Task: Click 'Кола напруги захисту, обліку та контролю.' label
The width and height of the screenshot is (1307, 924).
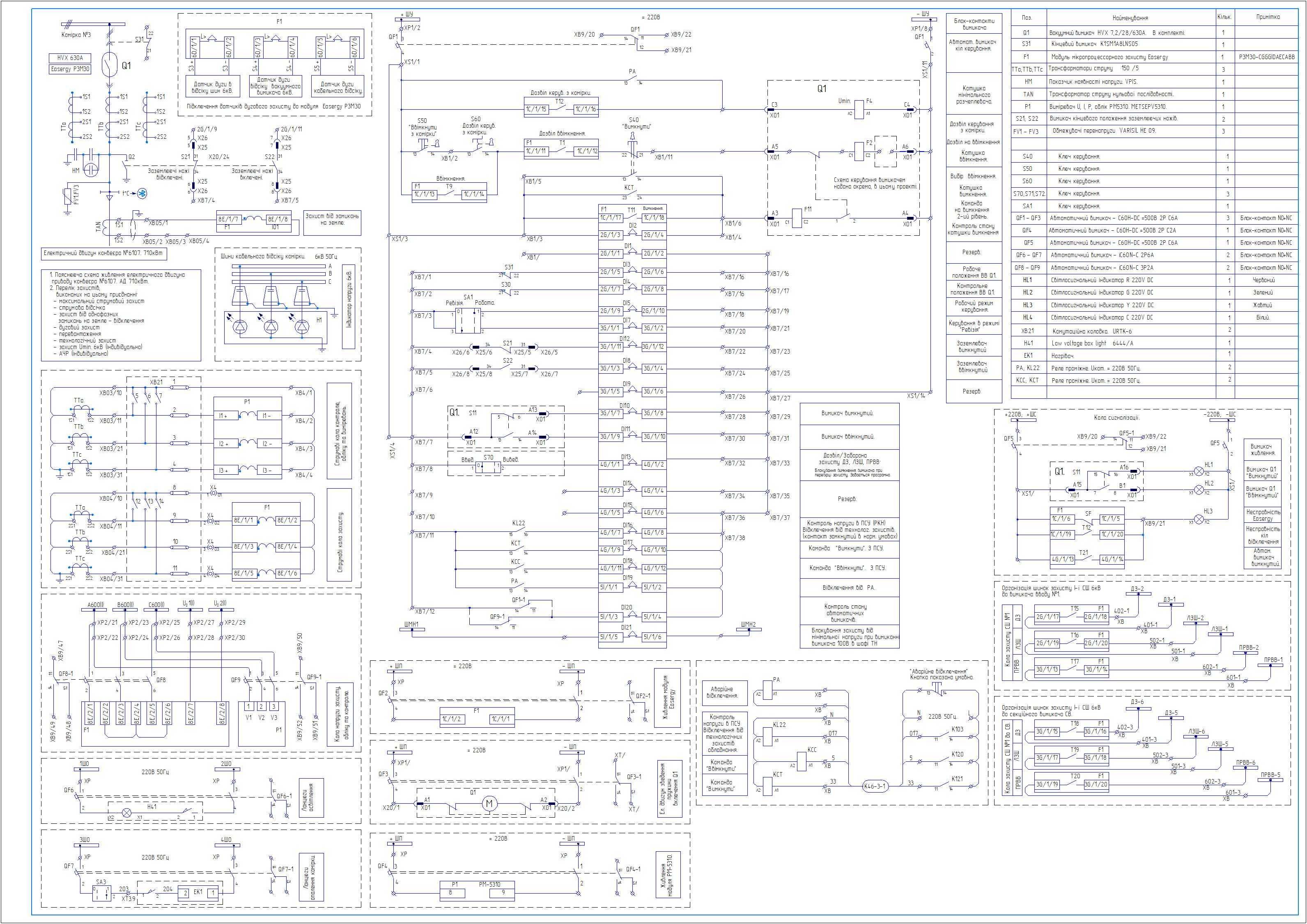Action: [x=340, y=715]
